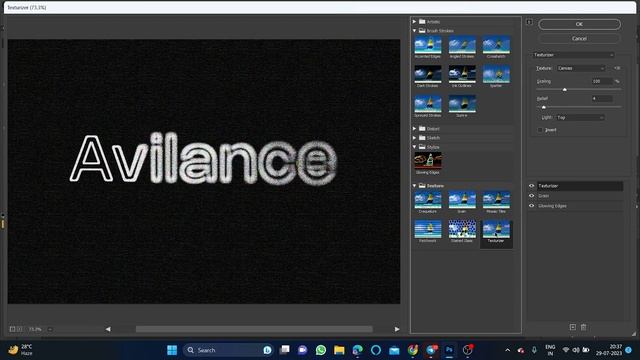Select the Mosaic Tiles filter thumbnail
The image size is (640, 360).
(x=496, y=200)
